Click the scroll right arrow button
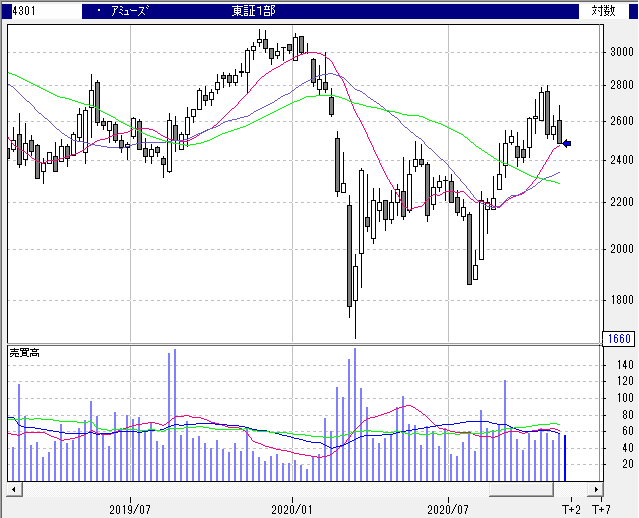Screen dimensions: 639x518 tap(595, 489)
